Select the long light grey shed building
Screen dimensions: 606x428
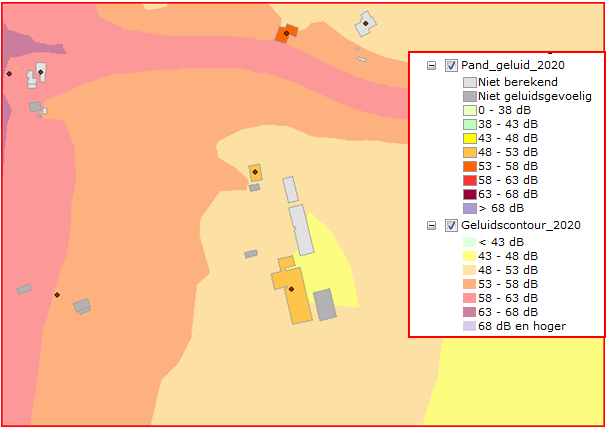[302, 230]
